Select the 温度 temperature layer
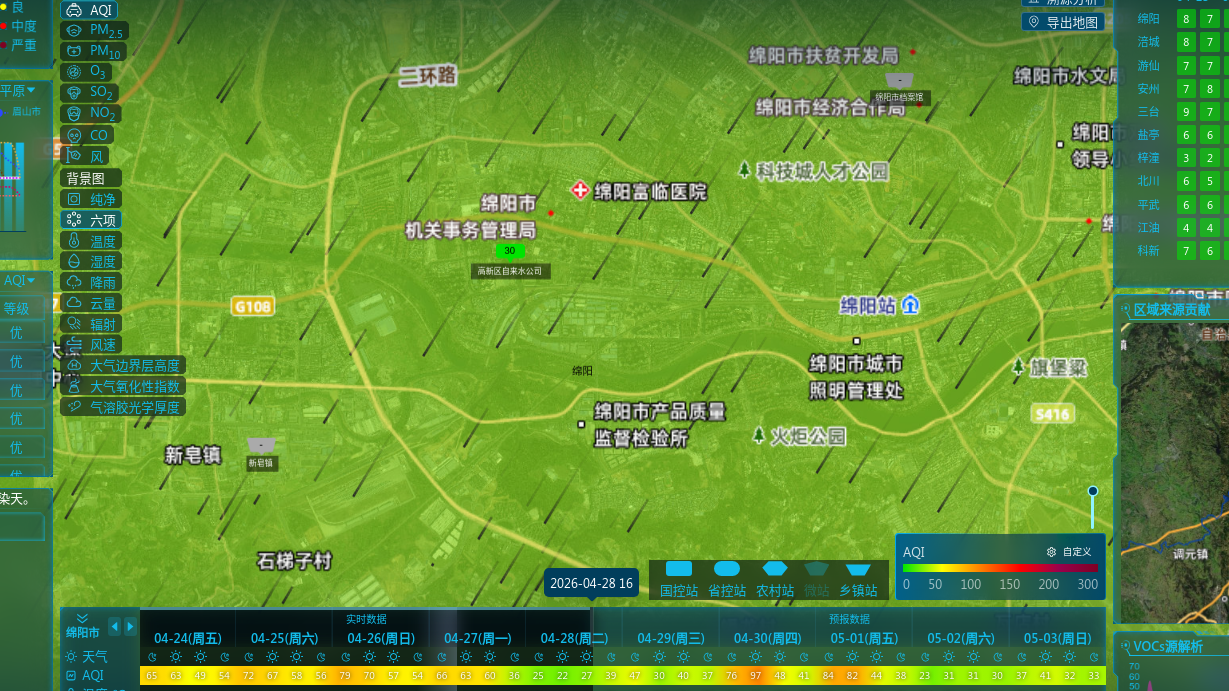 92,241
